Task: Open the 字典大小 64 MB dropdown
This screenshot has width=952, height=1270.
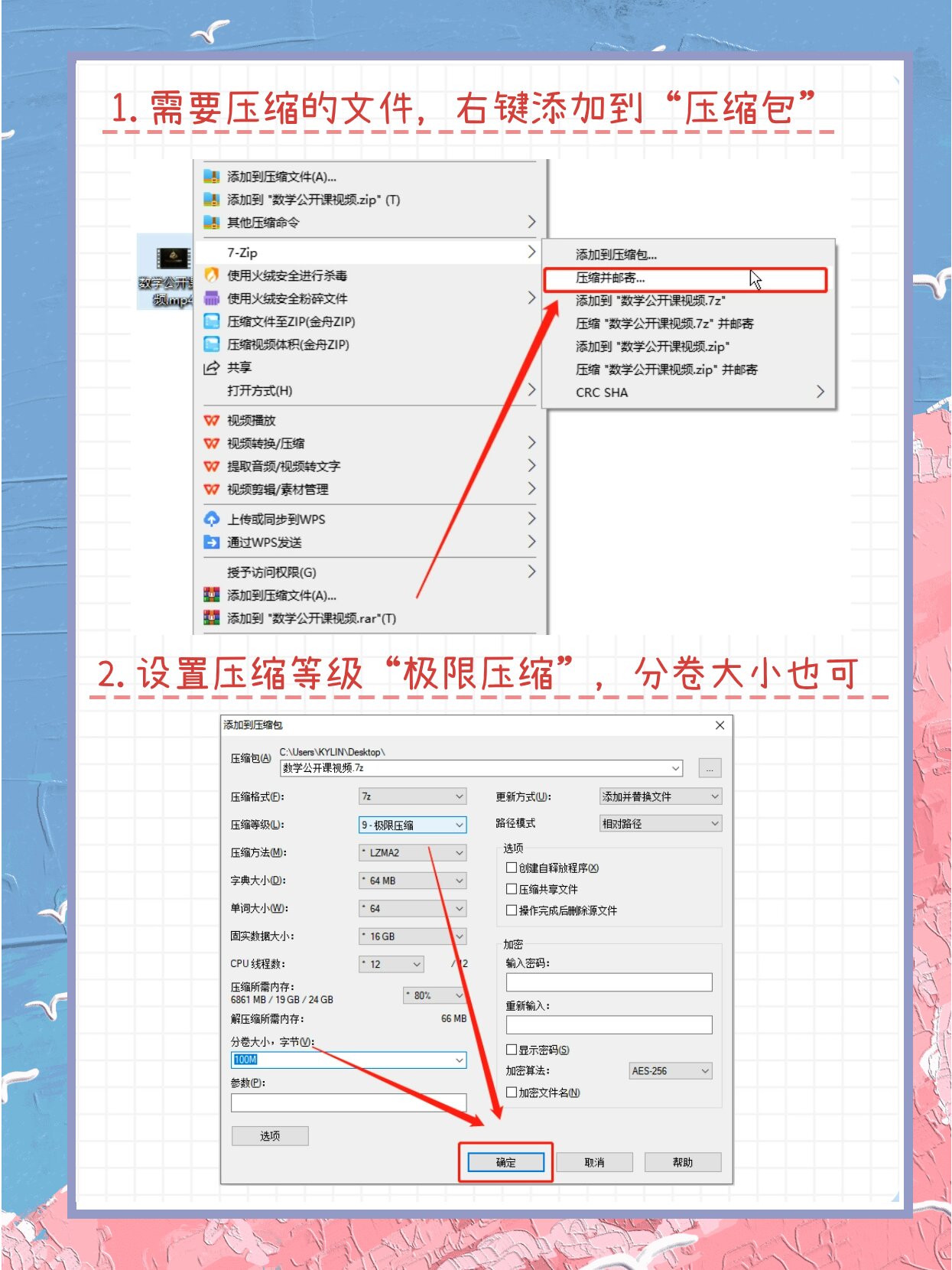Action: coord(412,881)
